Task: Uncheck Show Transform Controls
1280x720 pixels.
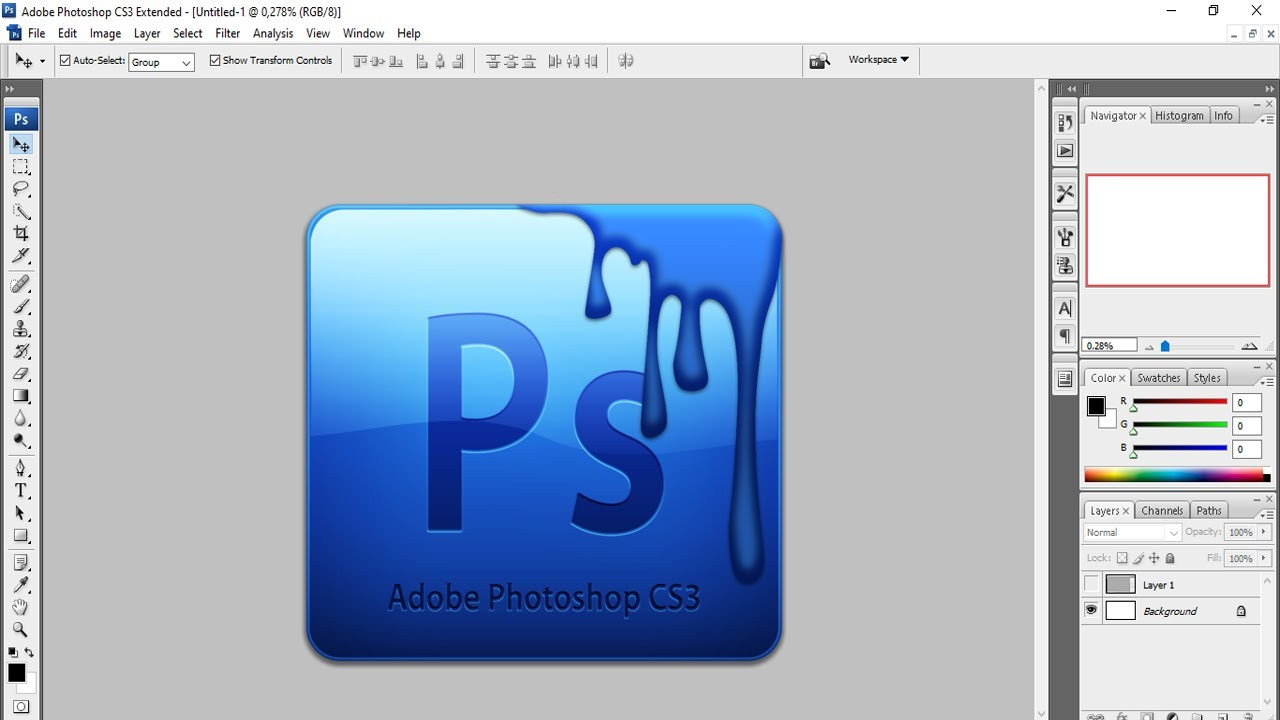Action: (x=215, y=60)
